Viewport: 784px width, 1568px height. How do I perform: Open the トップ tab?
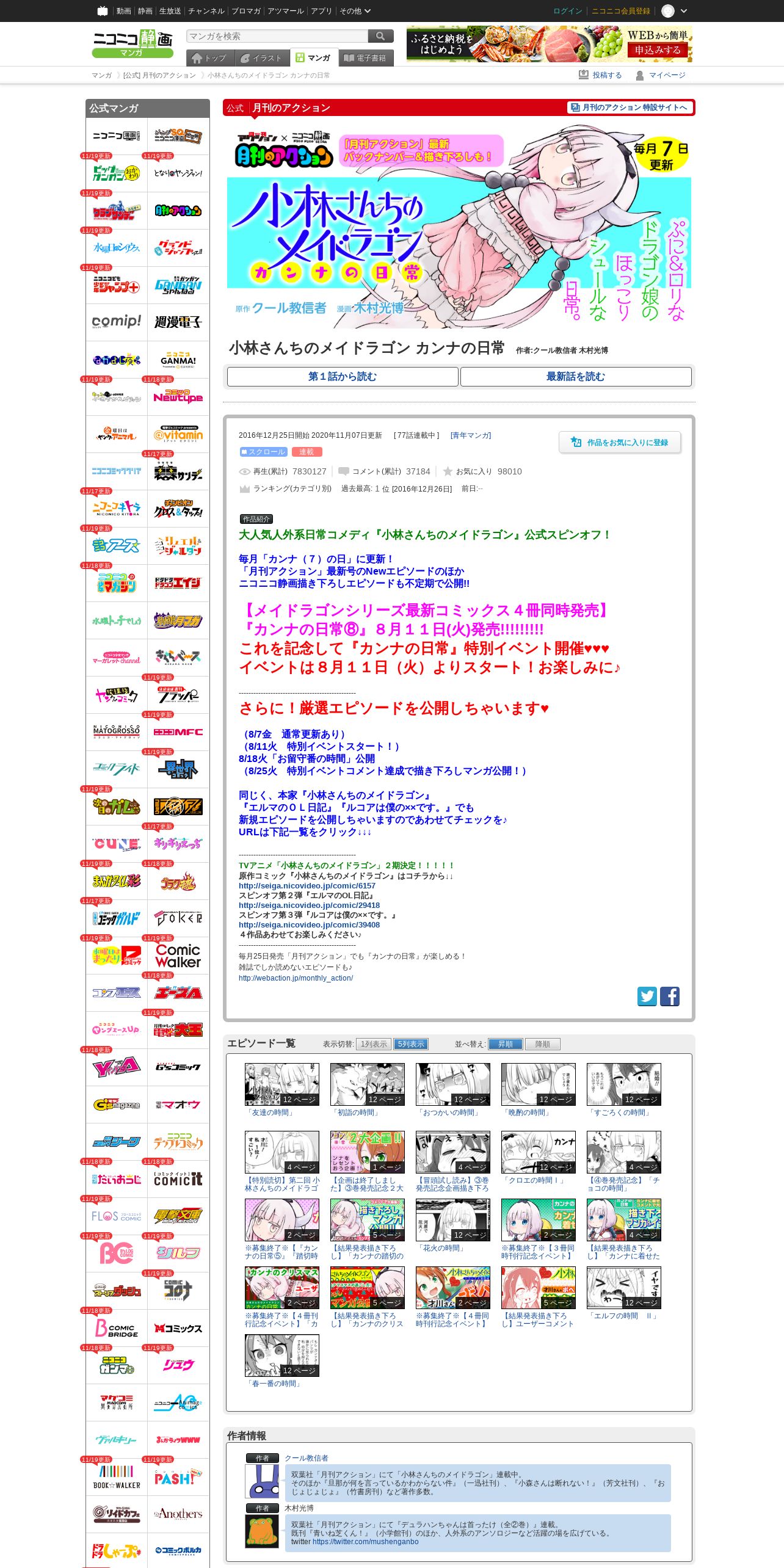coord(209,58)
